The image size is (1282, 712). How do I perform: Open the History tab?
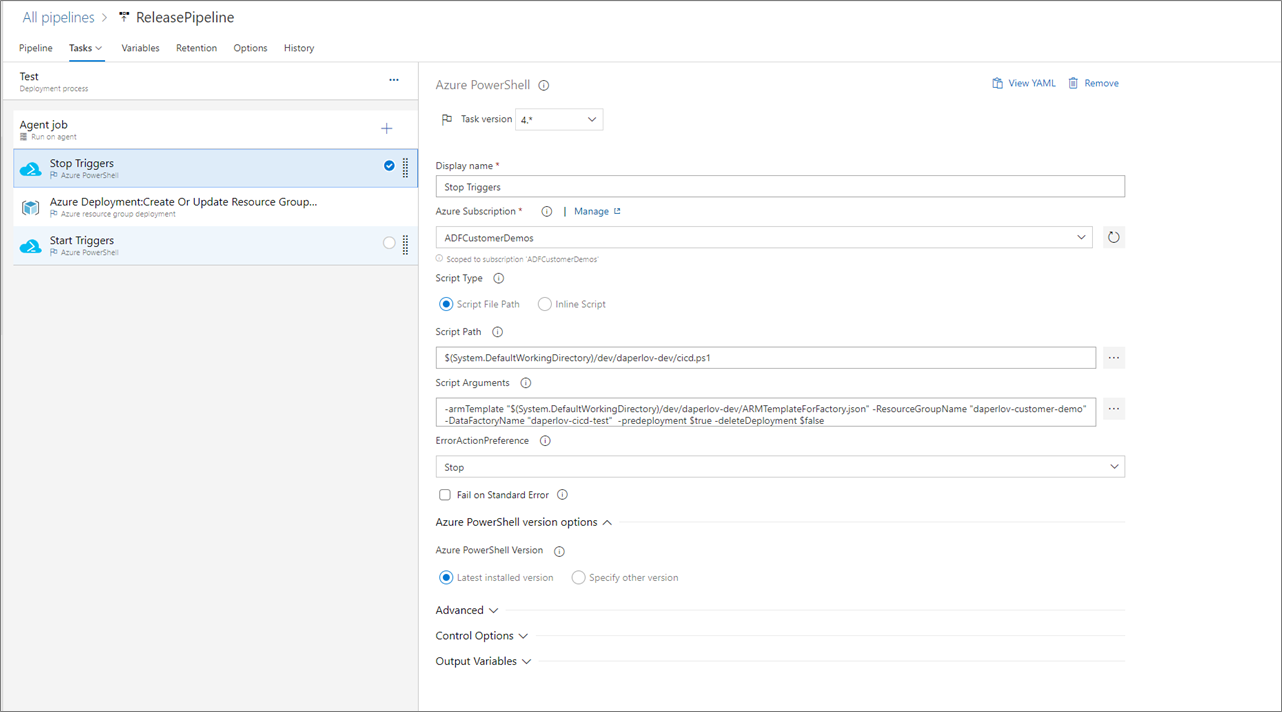pyautogui.click(x=298, y=48)
